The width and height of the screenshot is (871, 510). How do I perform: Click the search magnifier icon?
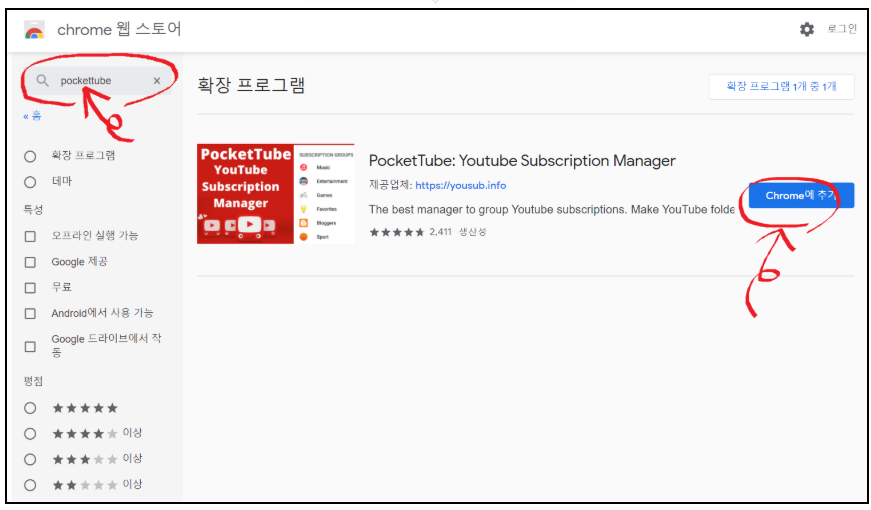(x=43, y=81)
